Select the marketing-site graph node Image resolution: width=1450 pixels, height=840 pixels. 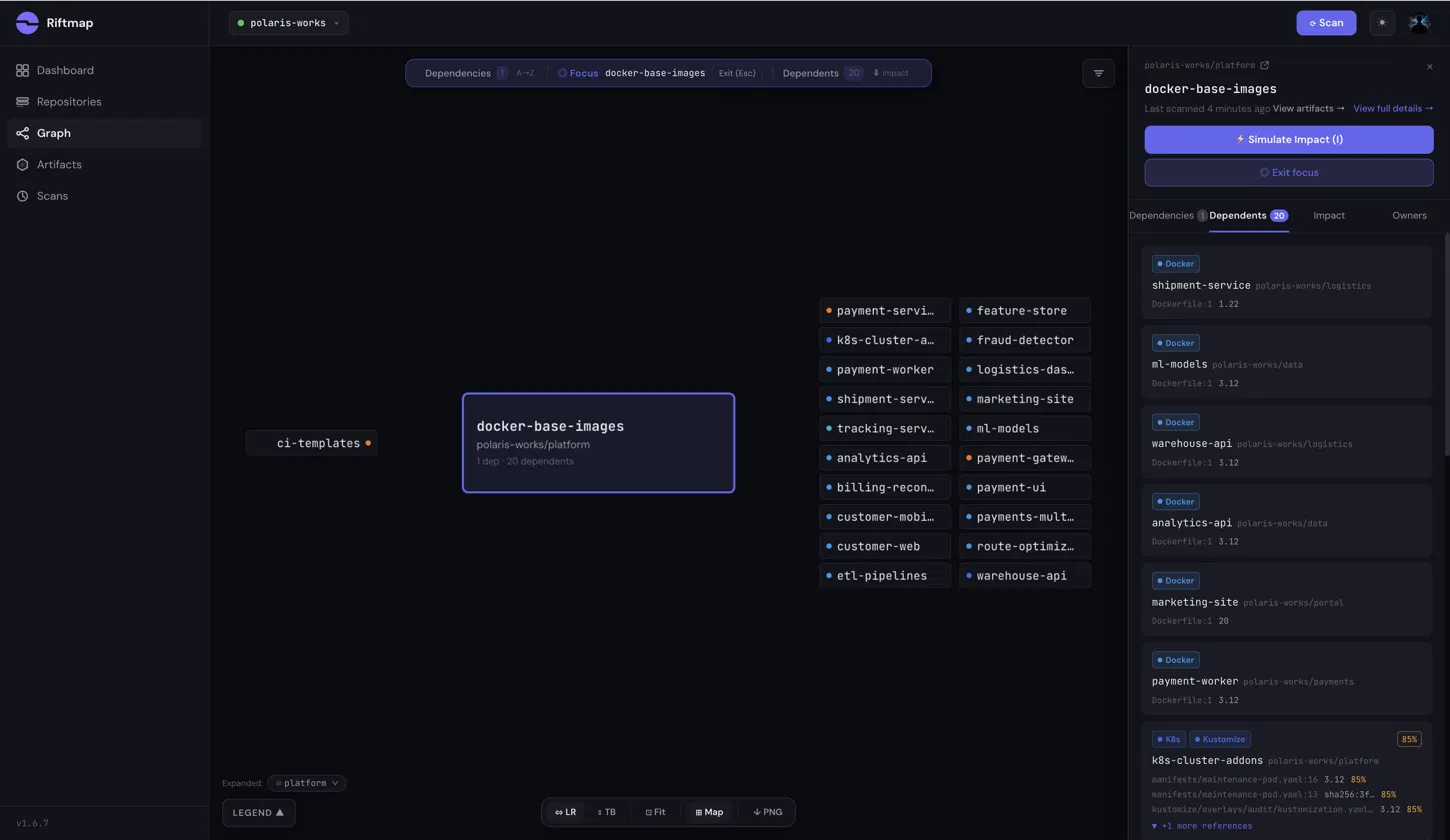pos(1024,399)
